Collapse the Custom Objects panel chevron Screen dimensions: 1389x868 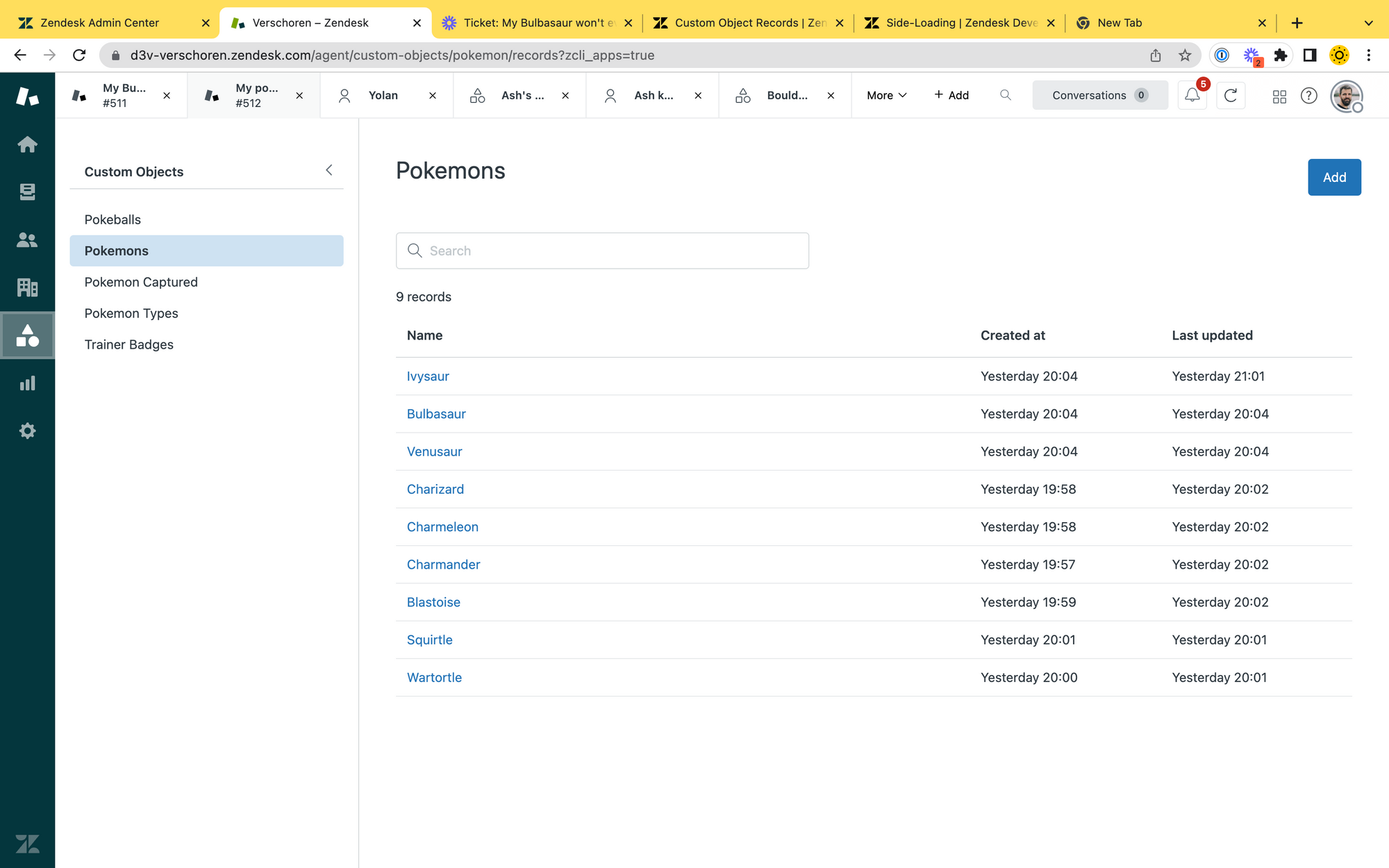(x=329, y=170)
